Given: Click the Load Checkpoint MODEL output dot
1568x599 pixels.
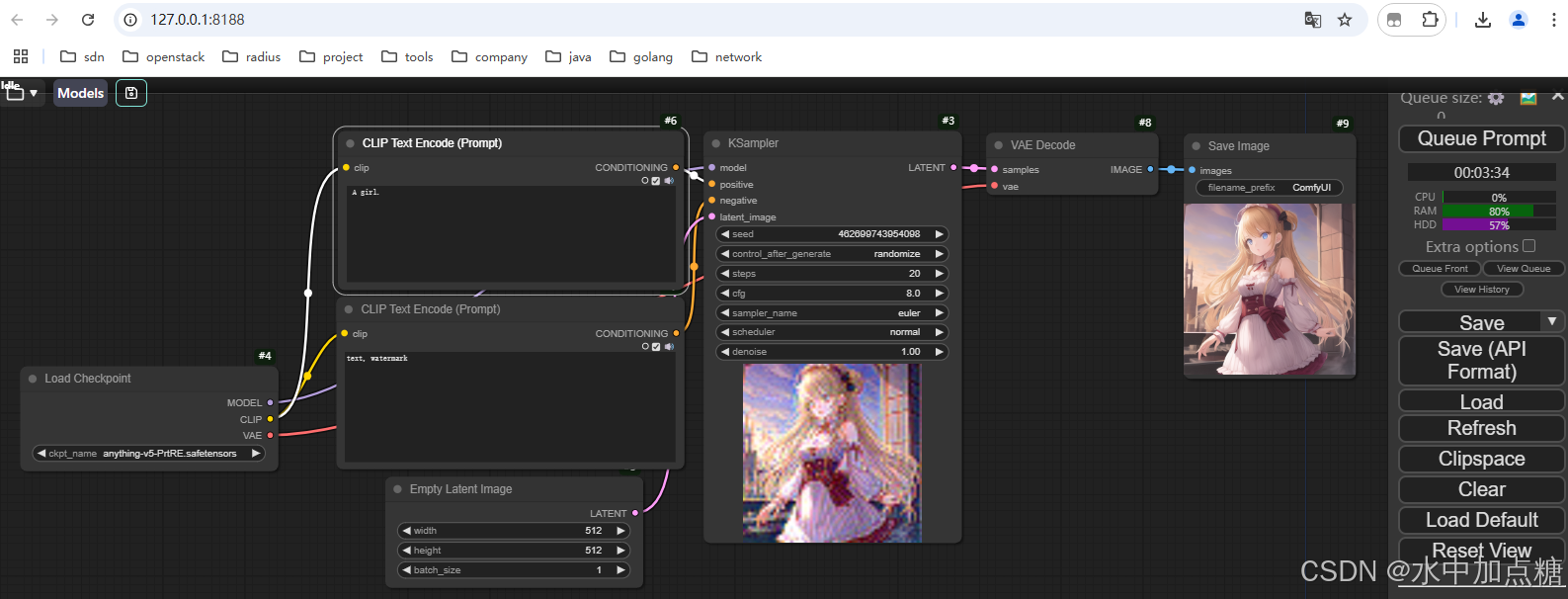Looking at the screenshot, I should [x=270, y=403].
